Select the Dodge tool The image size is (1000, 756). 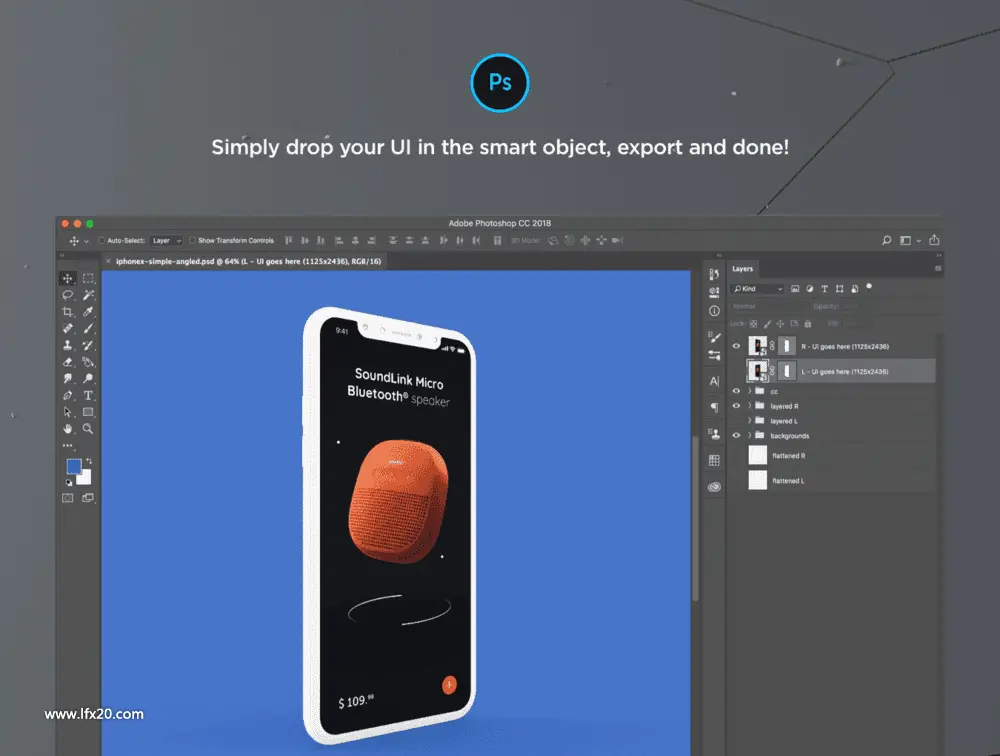click(x=88, y=378)
